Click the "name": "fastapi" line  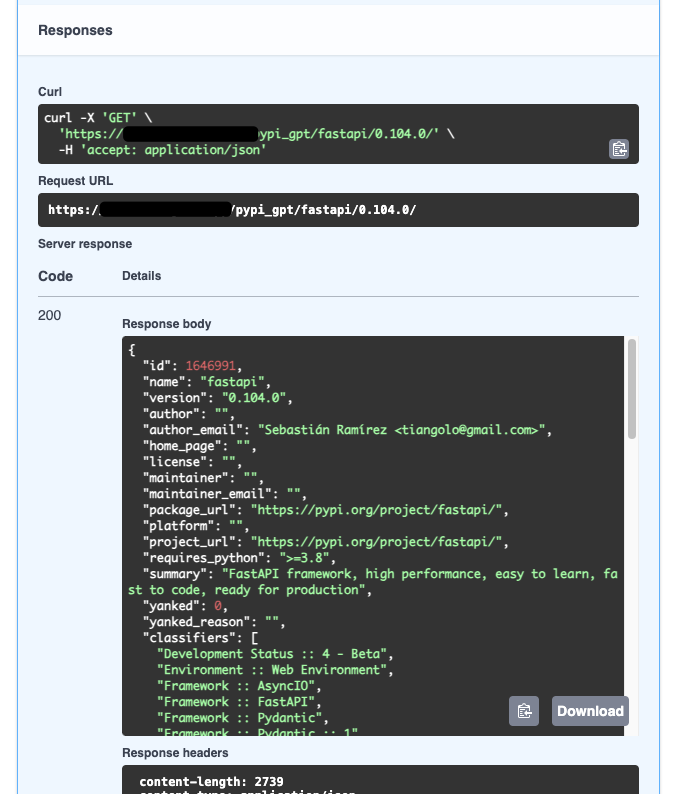(x=207, y=382)
